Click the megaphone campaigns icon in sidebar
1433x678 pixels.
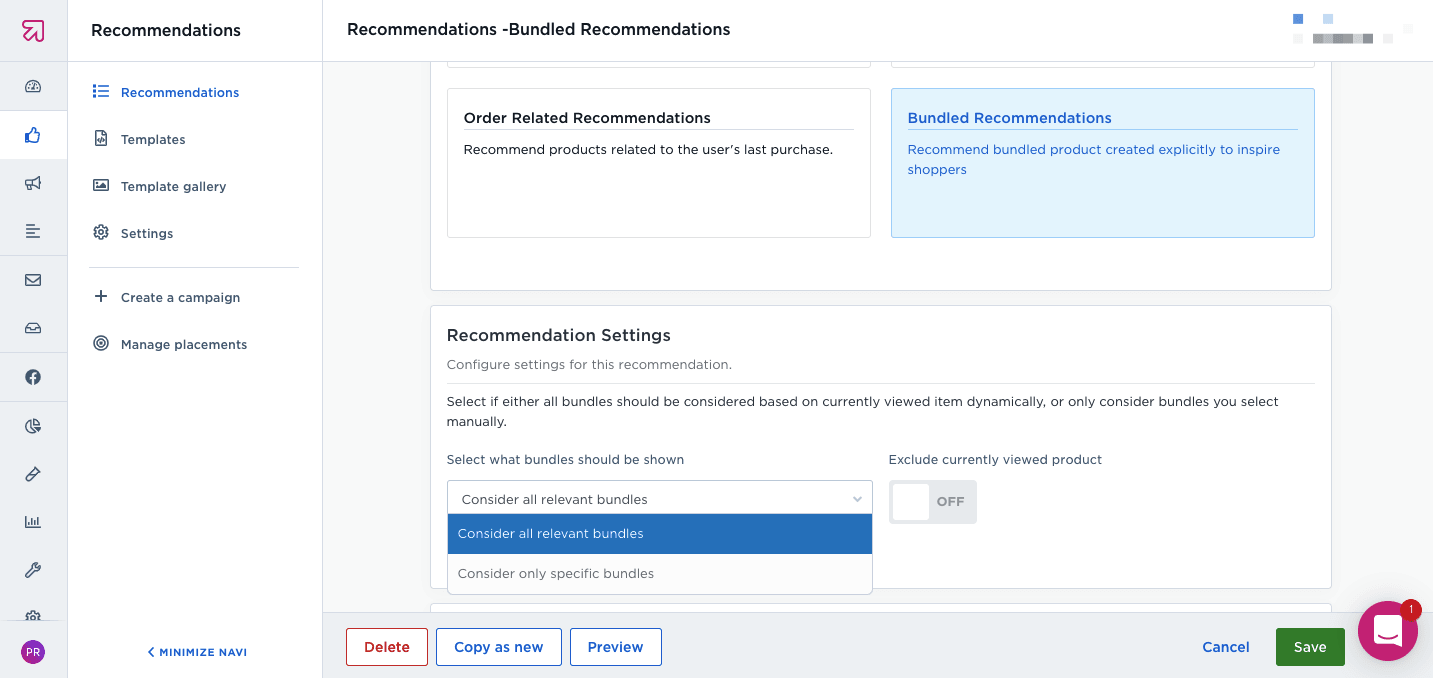click(x=33, y=183)
